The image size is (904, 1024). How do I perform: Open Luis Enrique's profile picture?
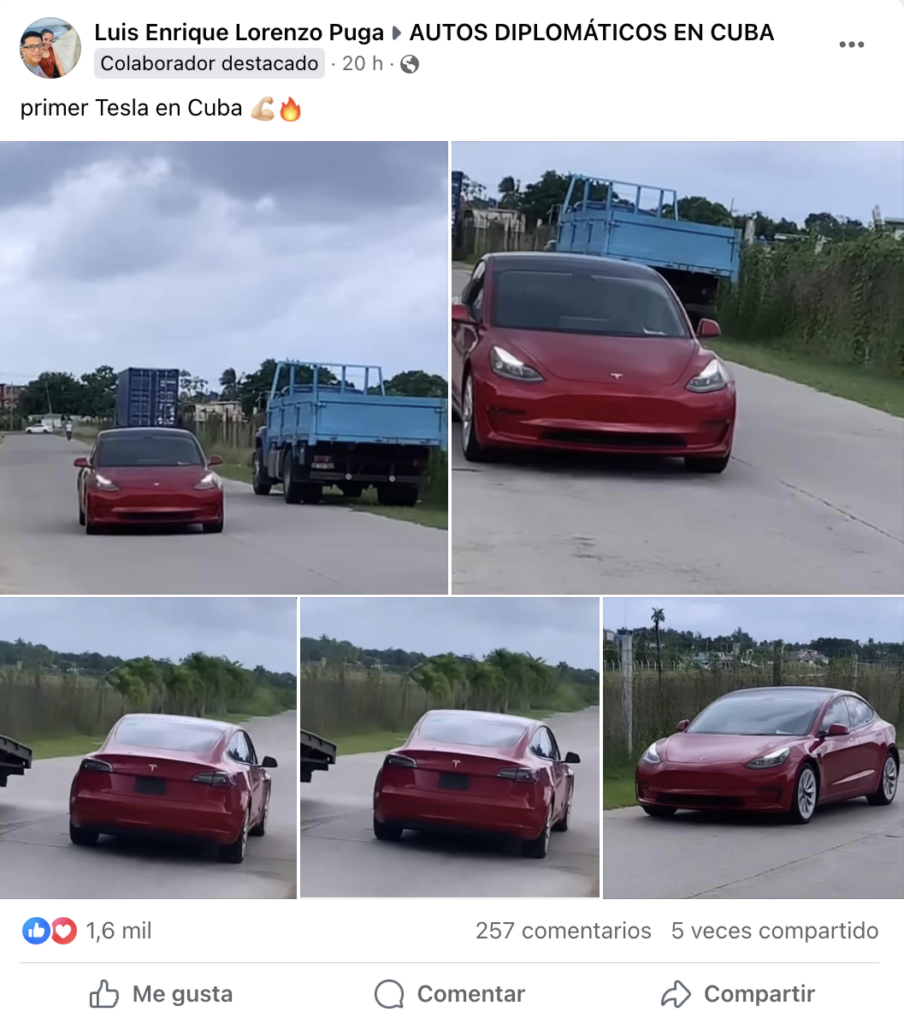tap(50, 48)
